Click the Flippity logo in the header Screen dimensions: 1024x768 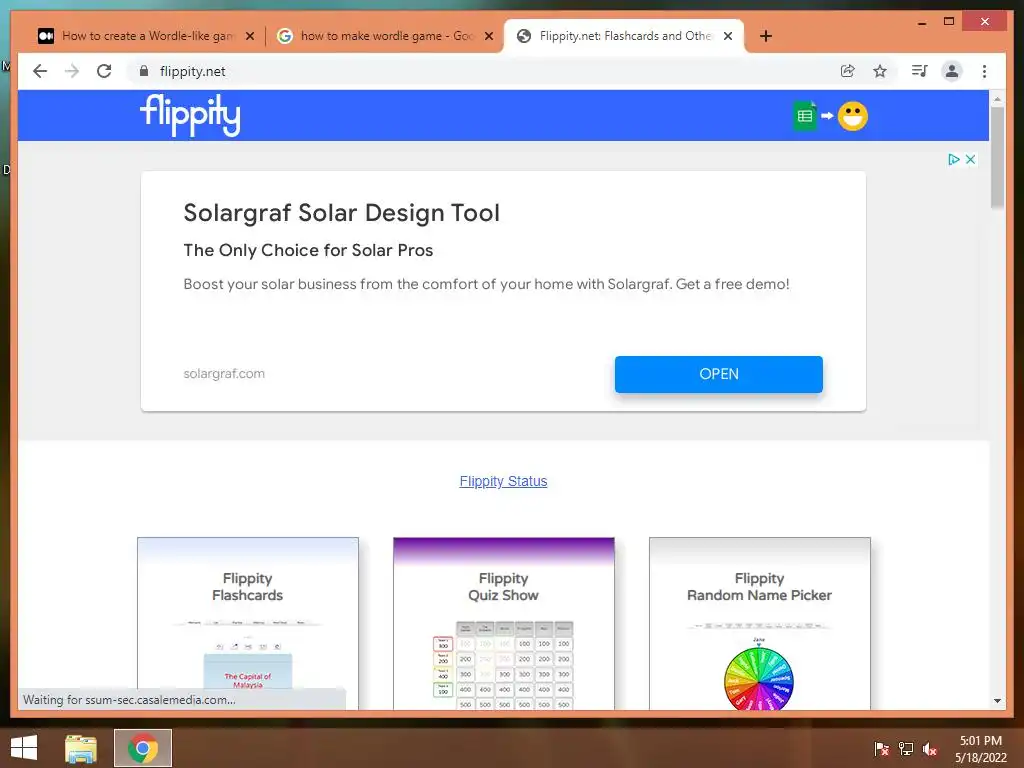[190, 116]
